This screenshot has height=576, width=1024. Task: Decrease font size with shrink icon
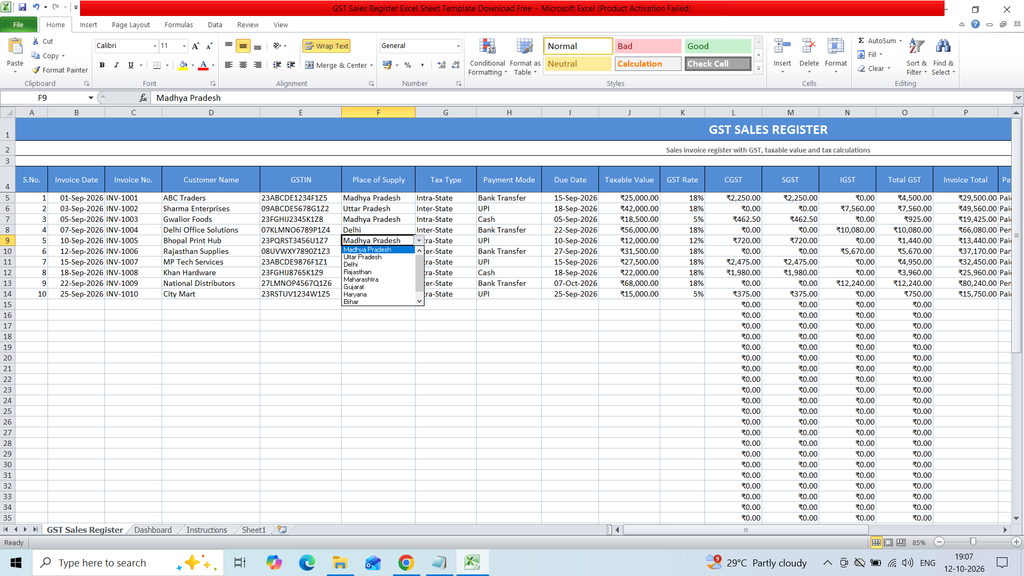pos(209,46)
